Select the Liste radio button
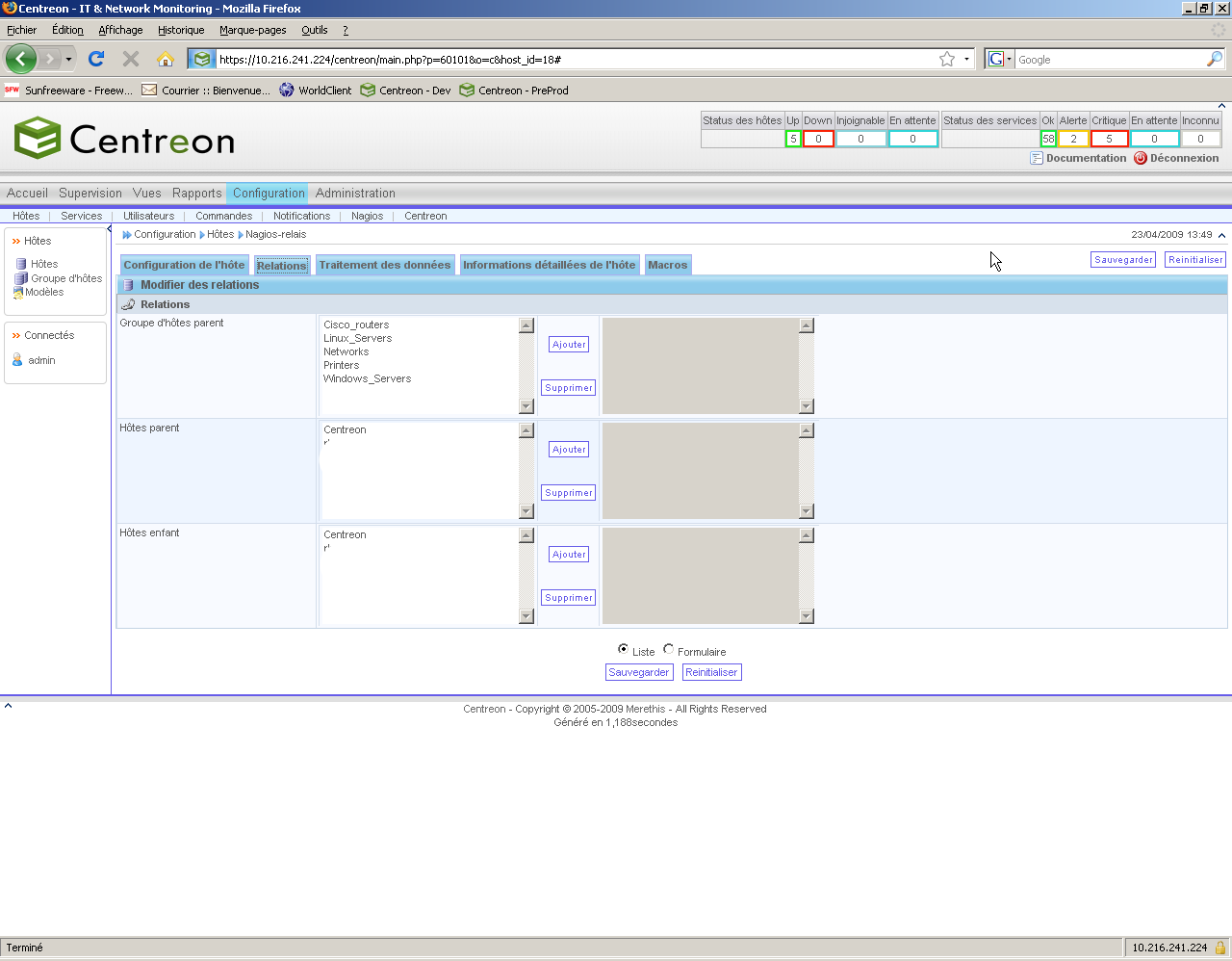 point(624,649)
